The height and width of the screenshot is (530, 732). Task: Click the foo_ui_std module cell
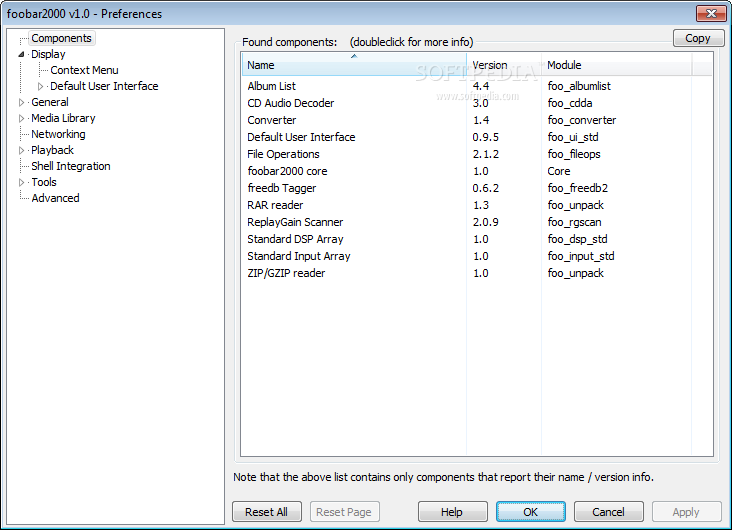573,137
